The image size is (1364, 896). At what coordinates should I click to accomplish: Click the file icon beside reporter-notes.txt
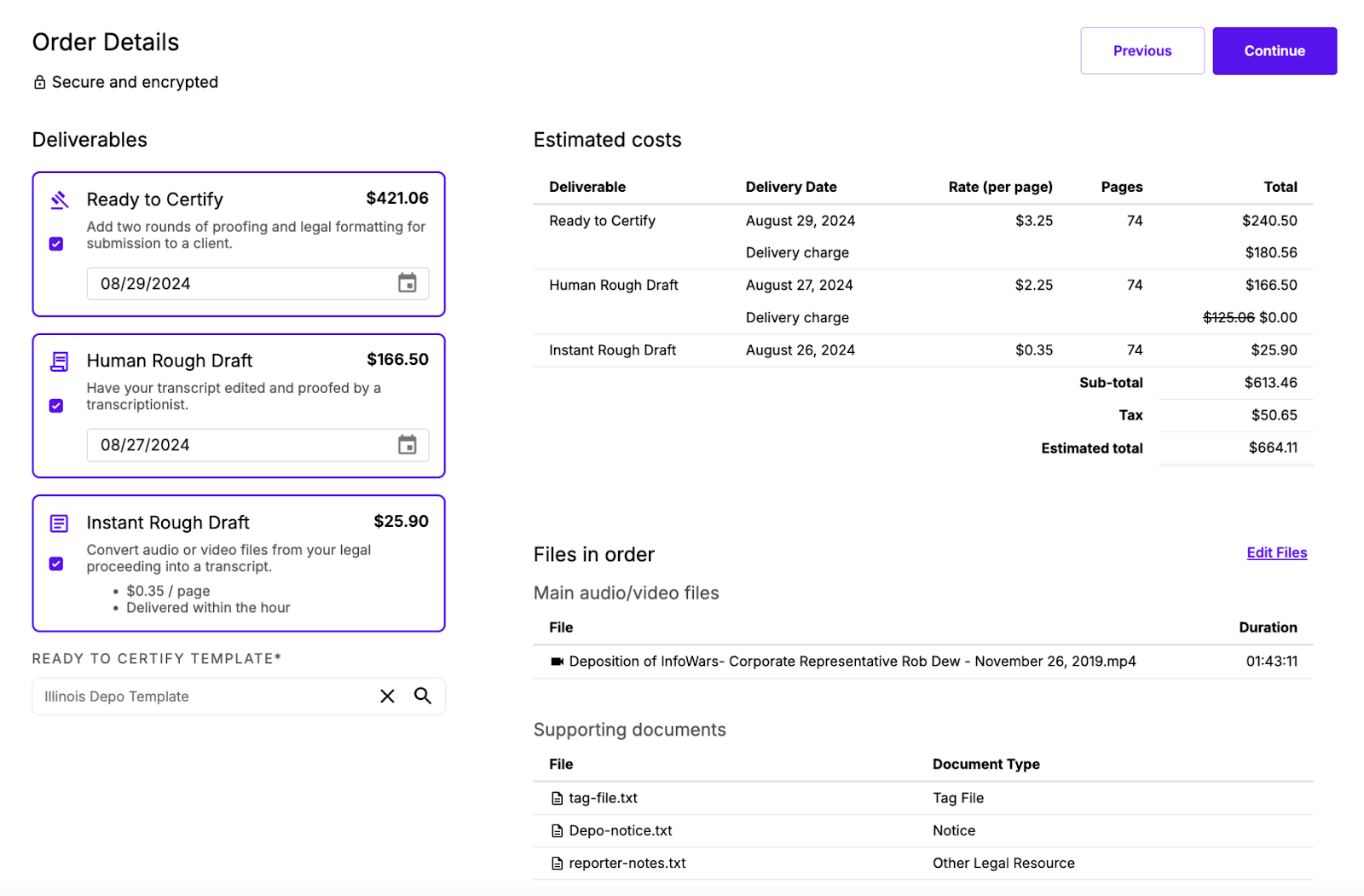558,863
